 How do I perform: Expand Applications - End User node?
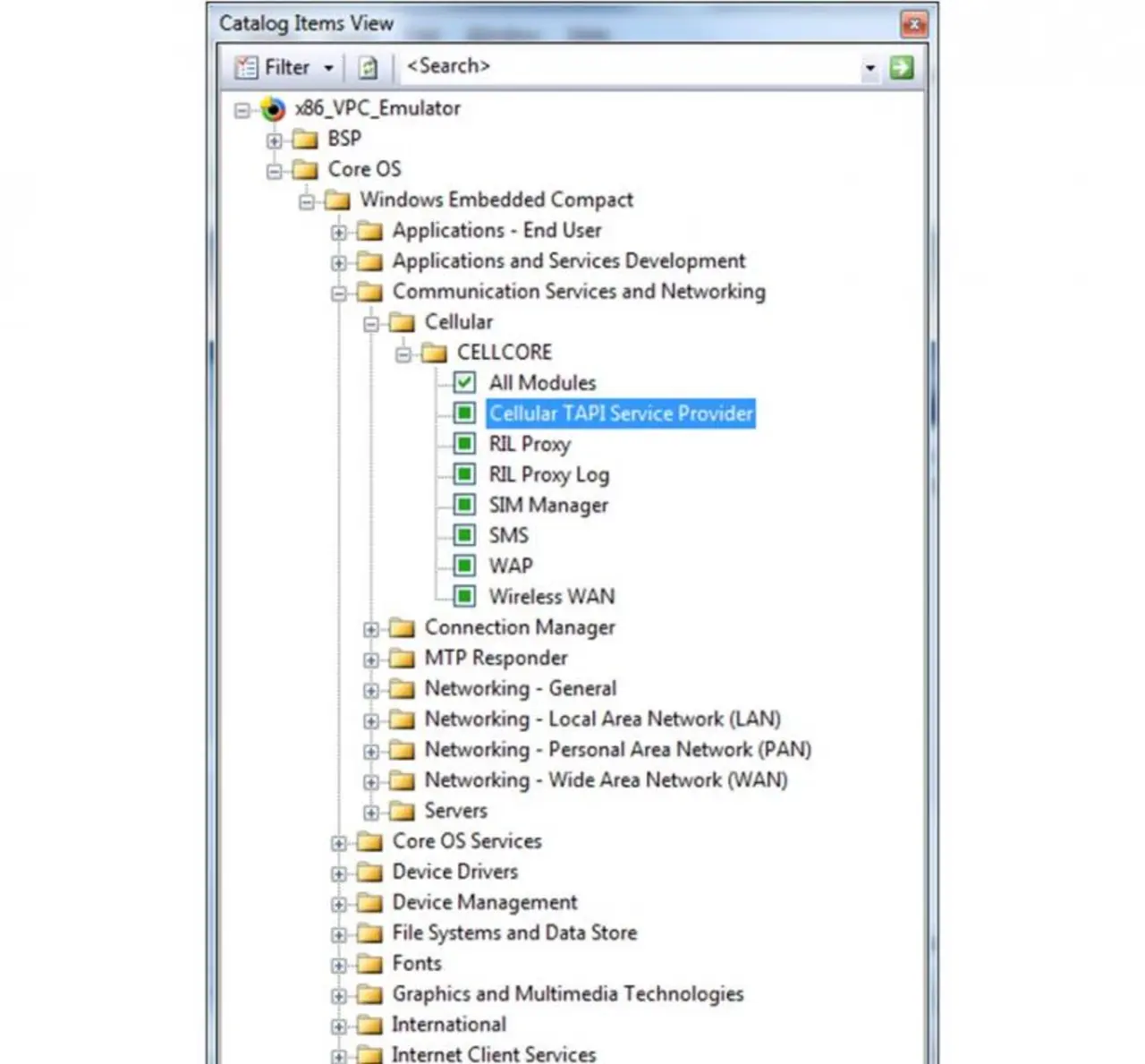click(x=339, y=233)
